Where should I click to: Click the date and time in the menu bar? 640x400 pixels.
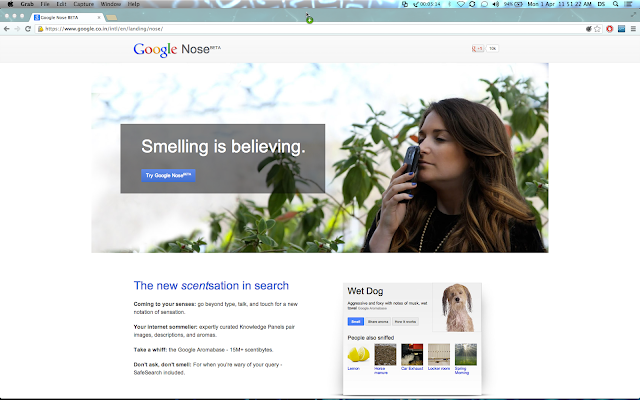coord(560,4)
